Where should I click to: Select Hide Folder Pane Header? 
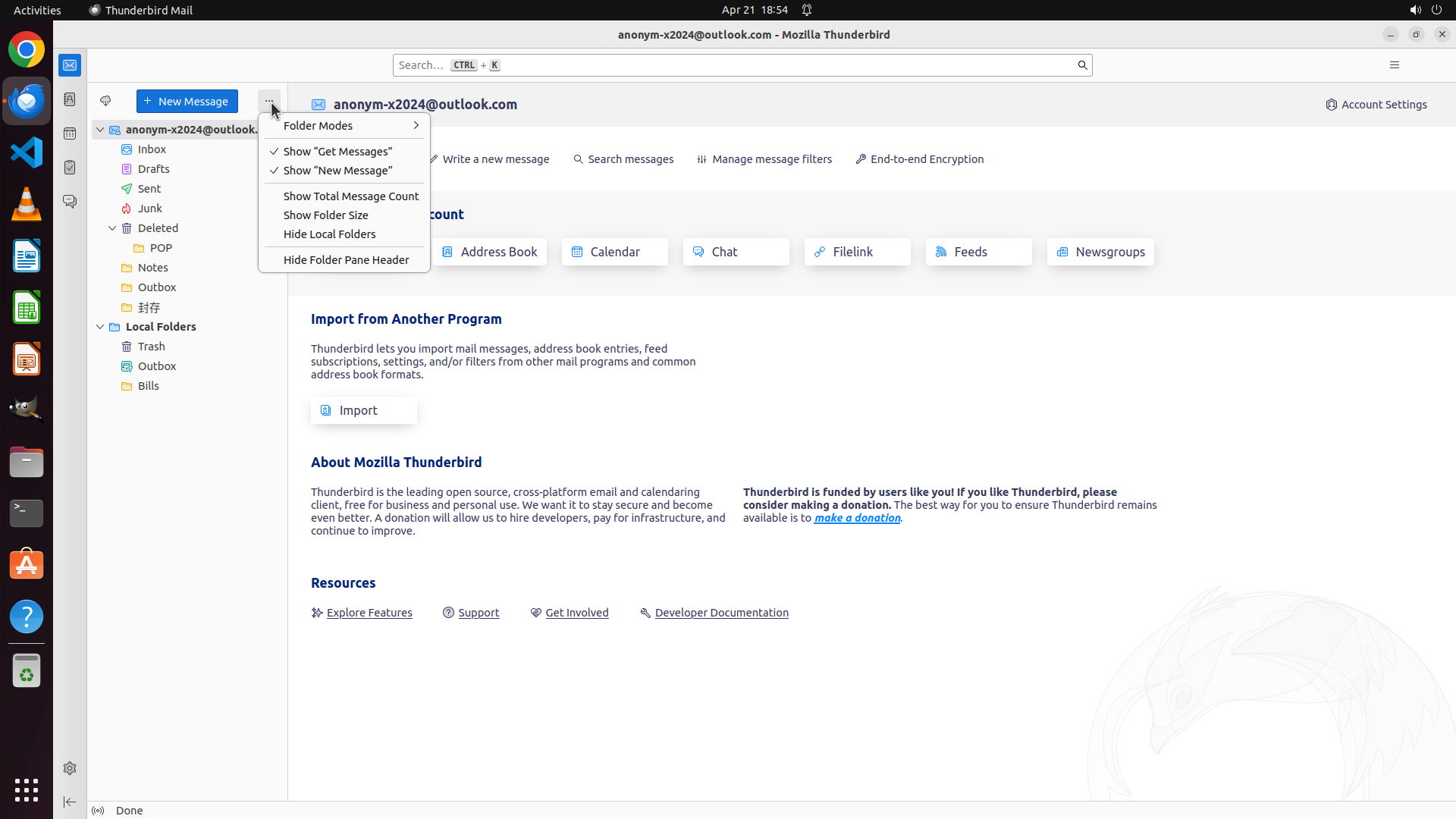(x=346, y=260)
